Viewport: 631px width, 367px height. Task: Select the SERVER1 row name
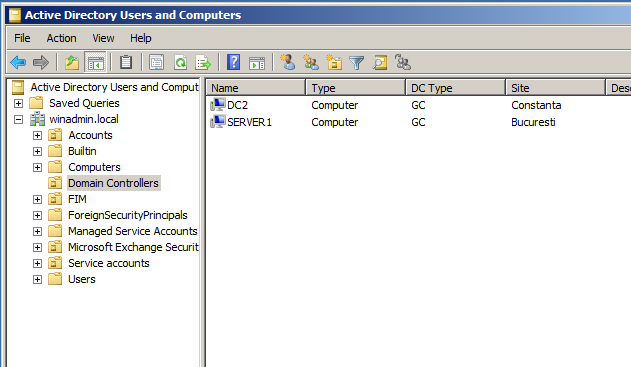pos(250,122)
